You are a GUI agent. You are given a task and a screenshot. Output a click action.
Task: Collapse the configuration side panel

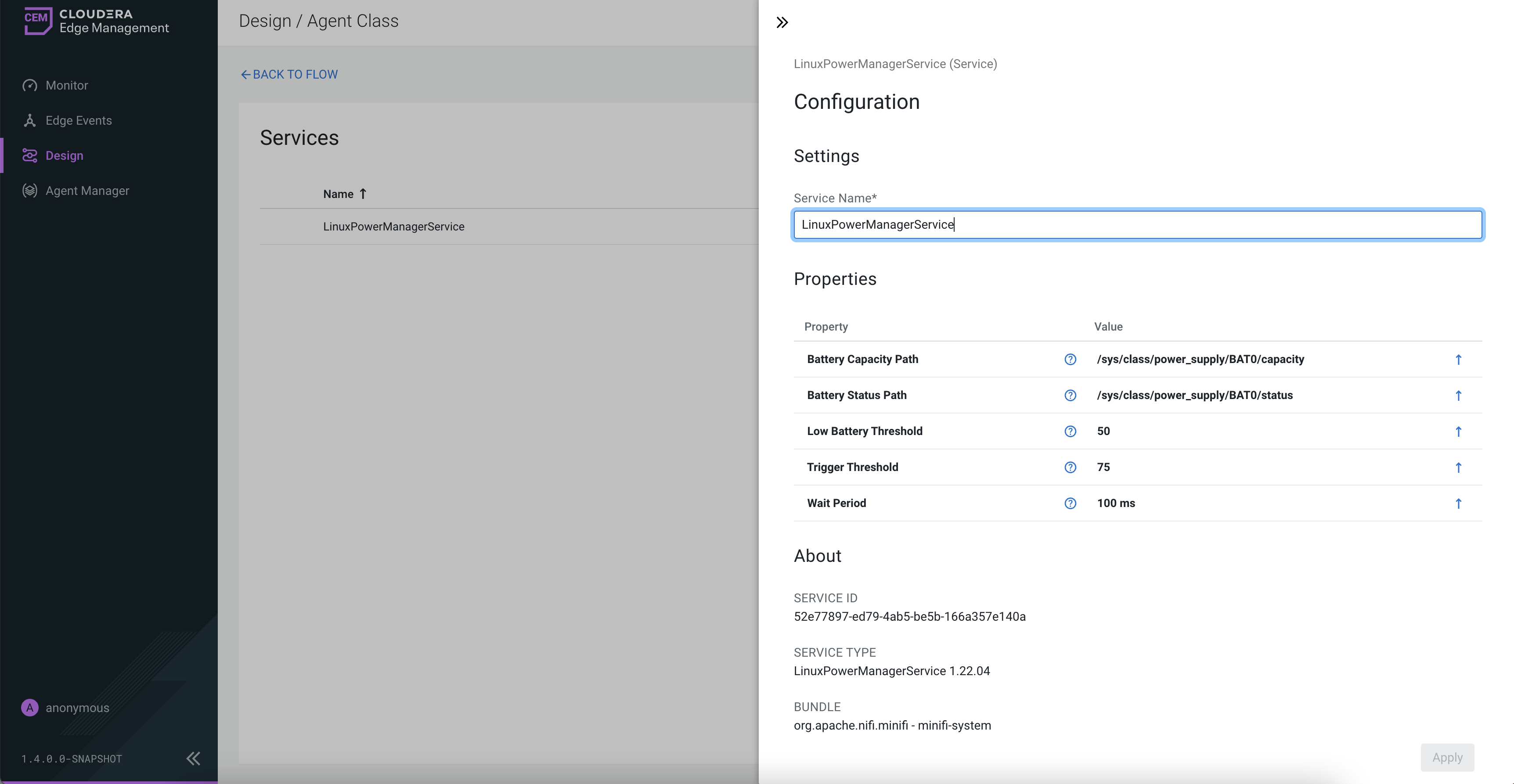tap(782, 22)
